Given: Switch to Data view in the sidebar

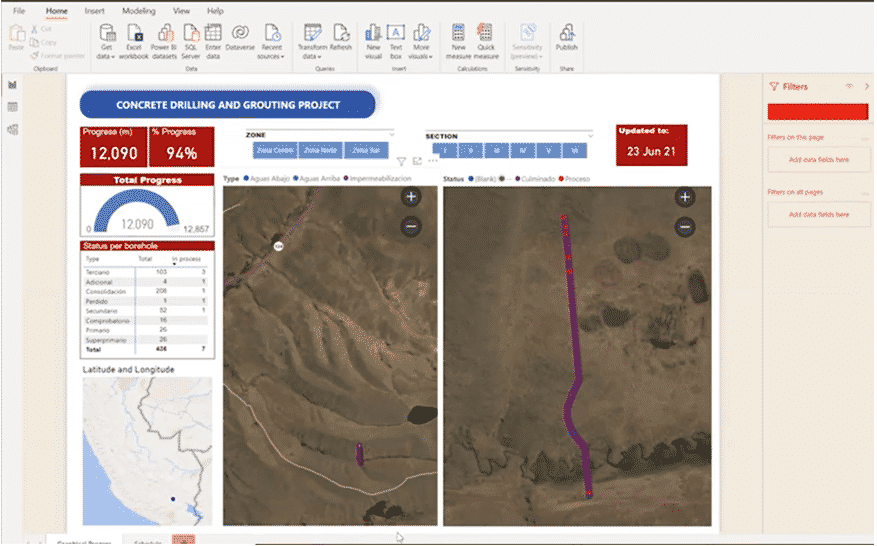Looking at the screenshot, I should point(12,107).
